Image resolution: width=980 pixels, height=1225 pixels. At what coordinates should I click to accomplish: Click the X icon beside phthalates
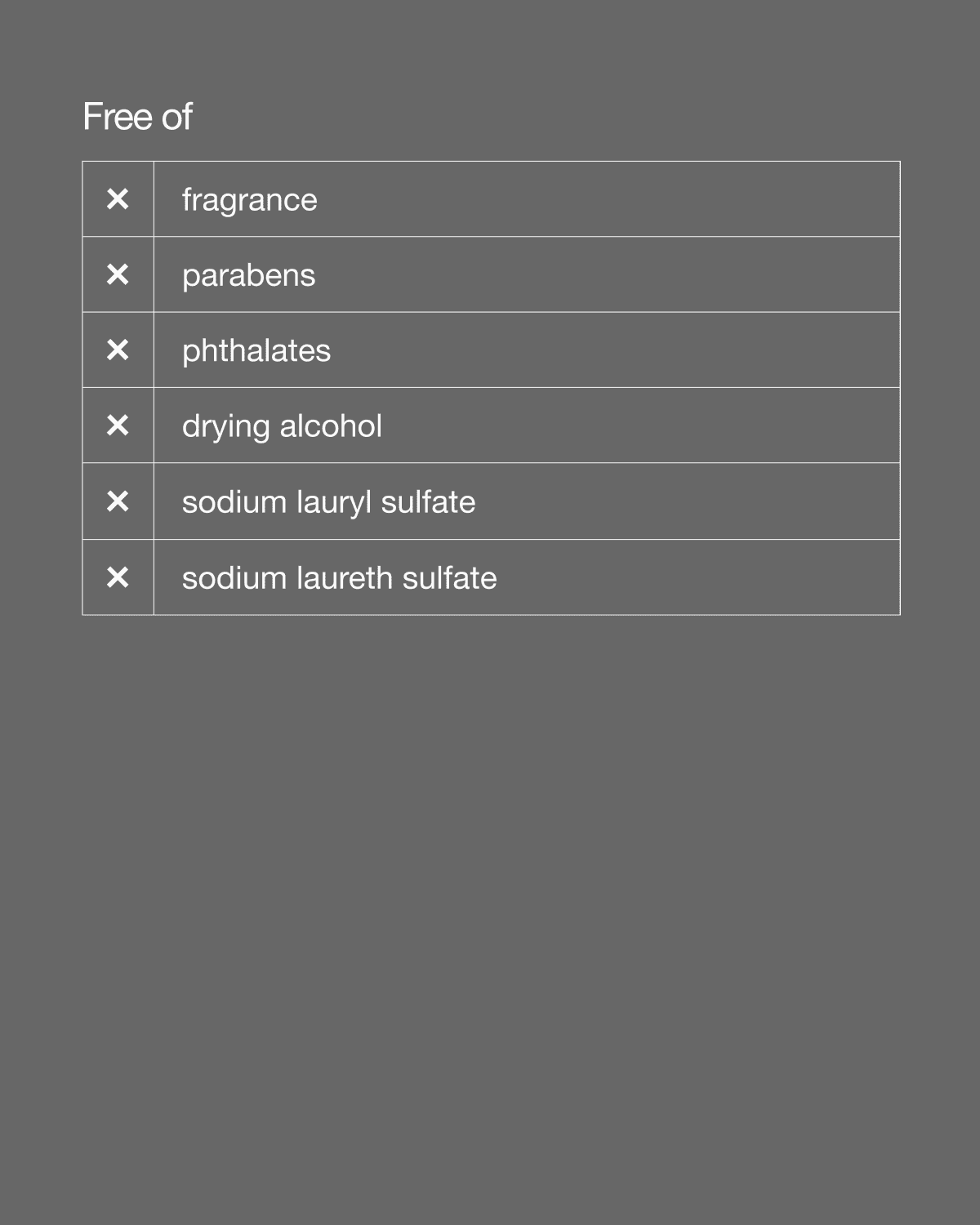(118, 350)
